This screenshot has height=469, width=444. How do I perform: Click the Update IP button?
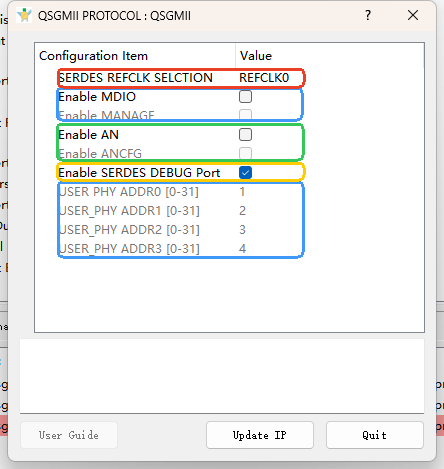[260, 435]
